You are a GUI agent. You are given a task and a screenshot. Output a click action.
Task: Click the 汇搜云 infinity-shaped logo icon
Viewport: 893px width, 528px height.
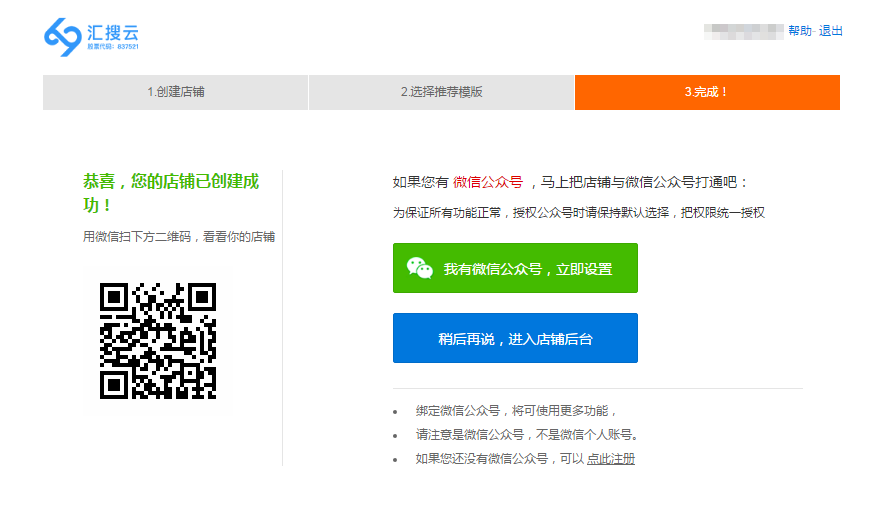(62, 36)
